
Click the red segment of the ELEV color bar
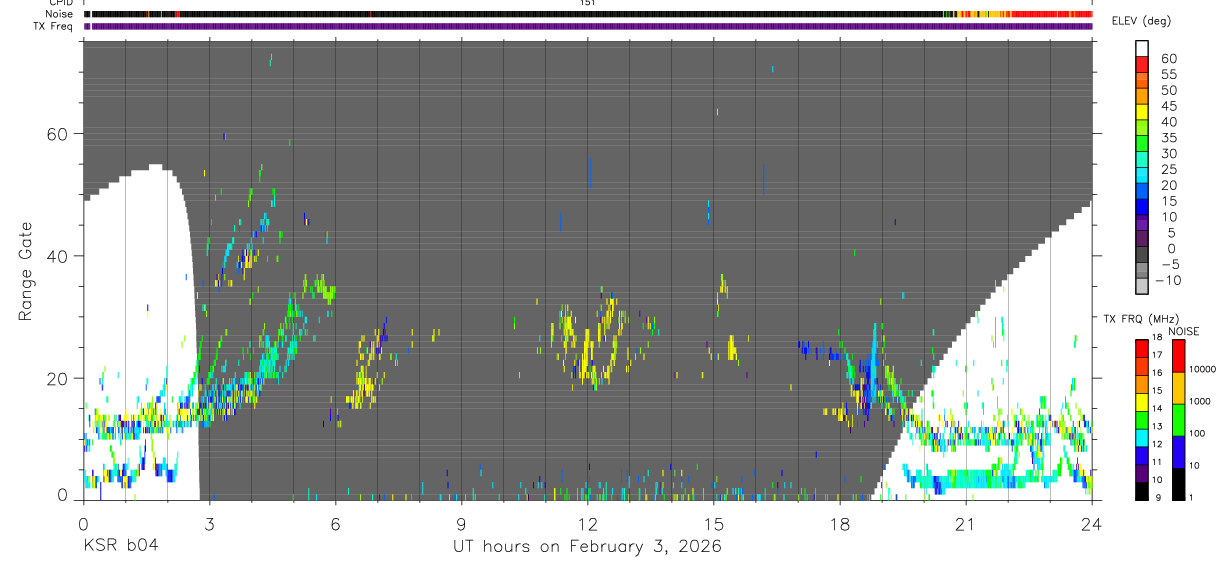[1143, 64]
